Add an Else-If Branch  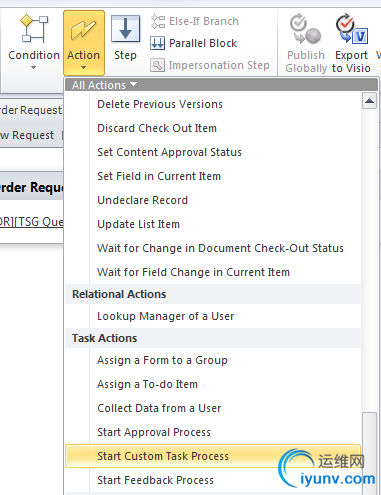click(195, 21)
